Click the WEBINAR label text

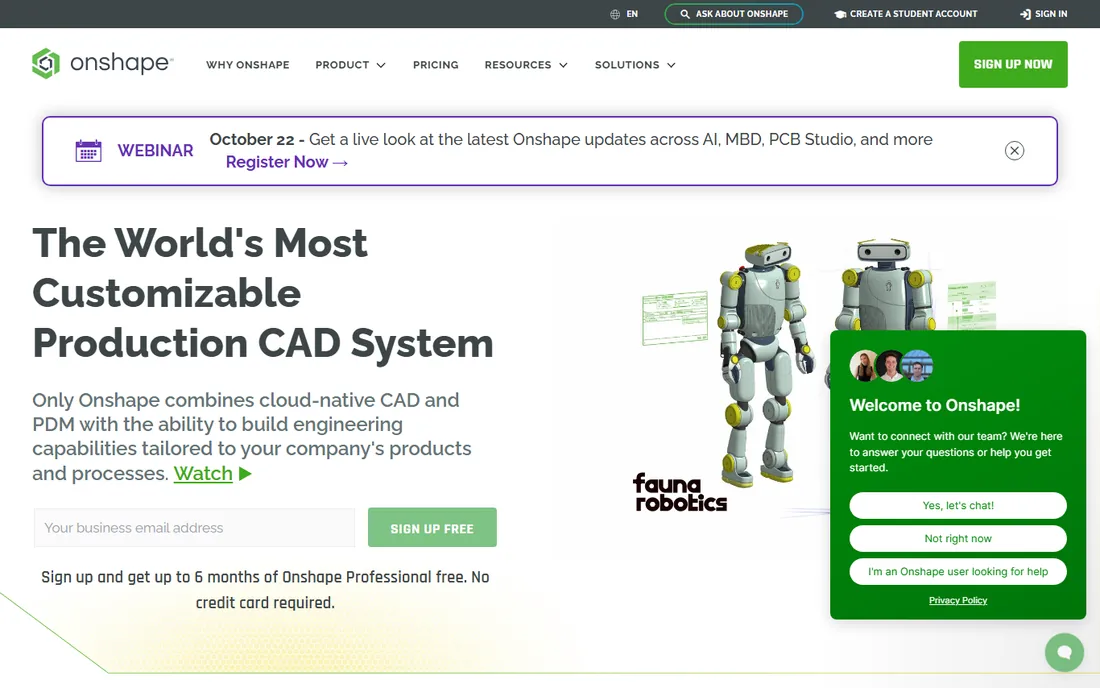(156, 151)
